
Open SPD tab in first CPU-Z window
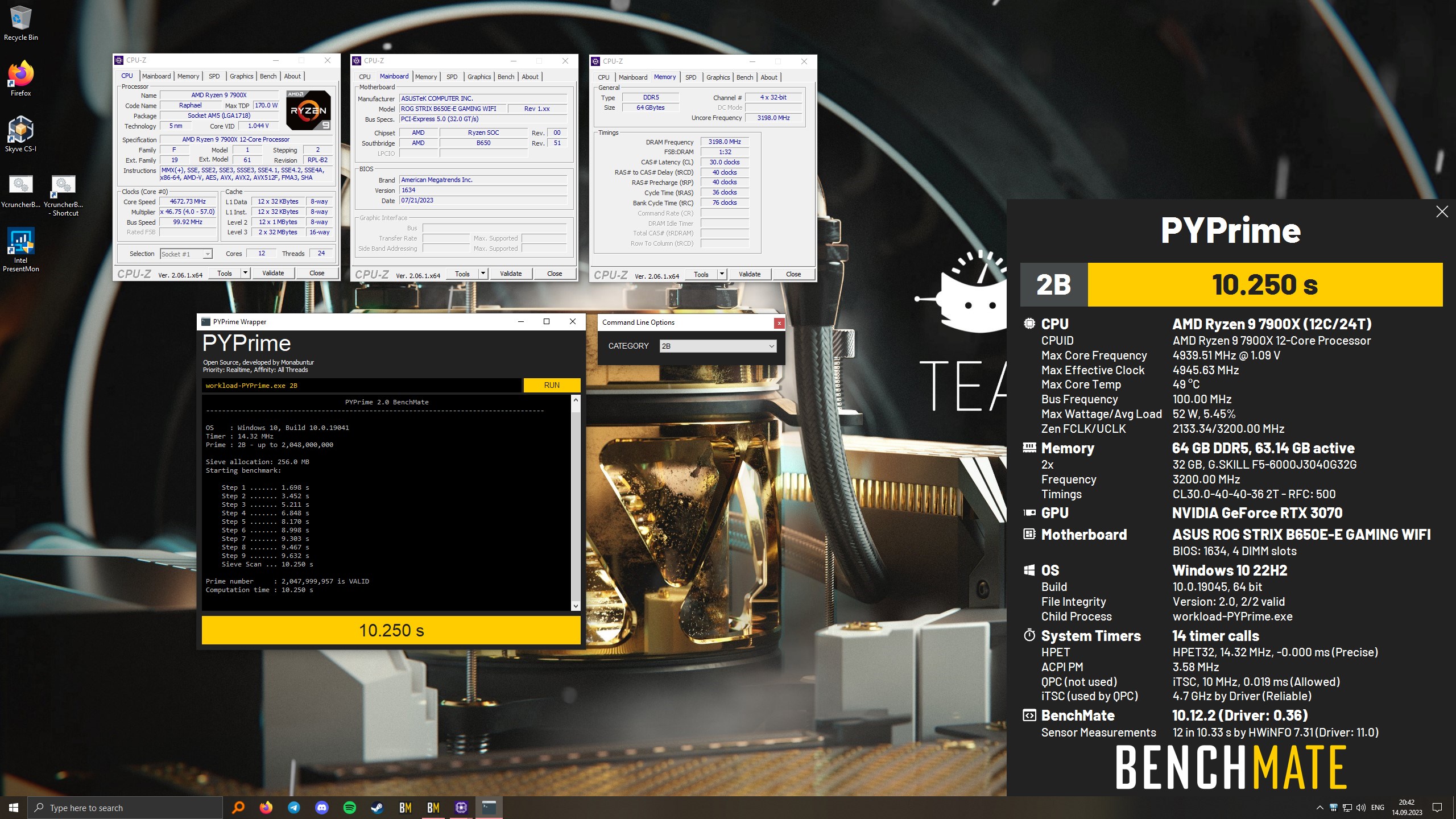(214, 76)
